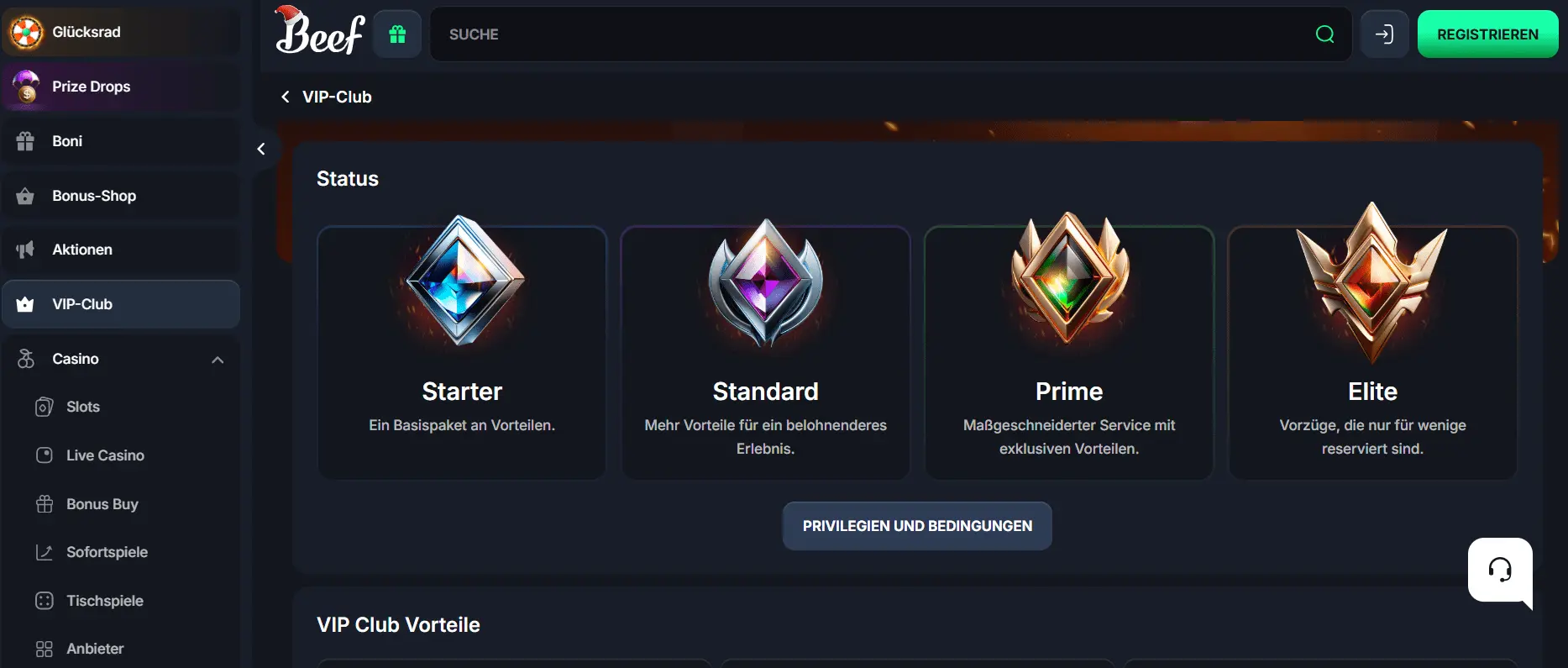Screen dimensions: 1568x668
Task: Click the search magnifier icon
Action: (1325, 34)
